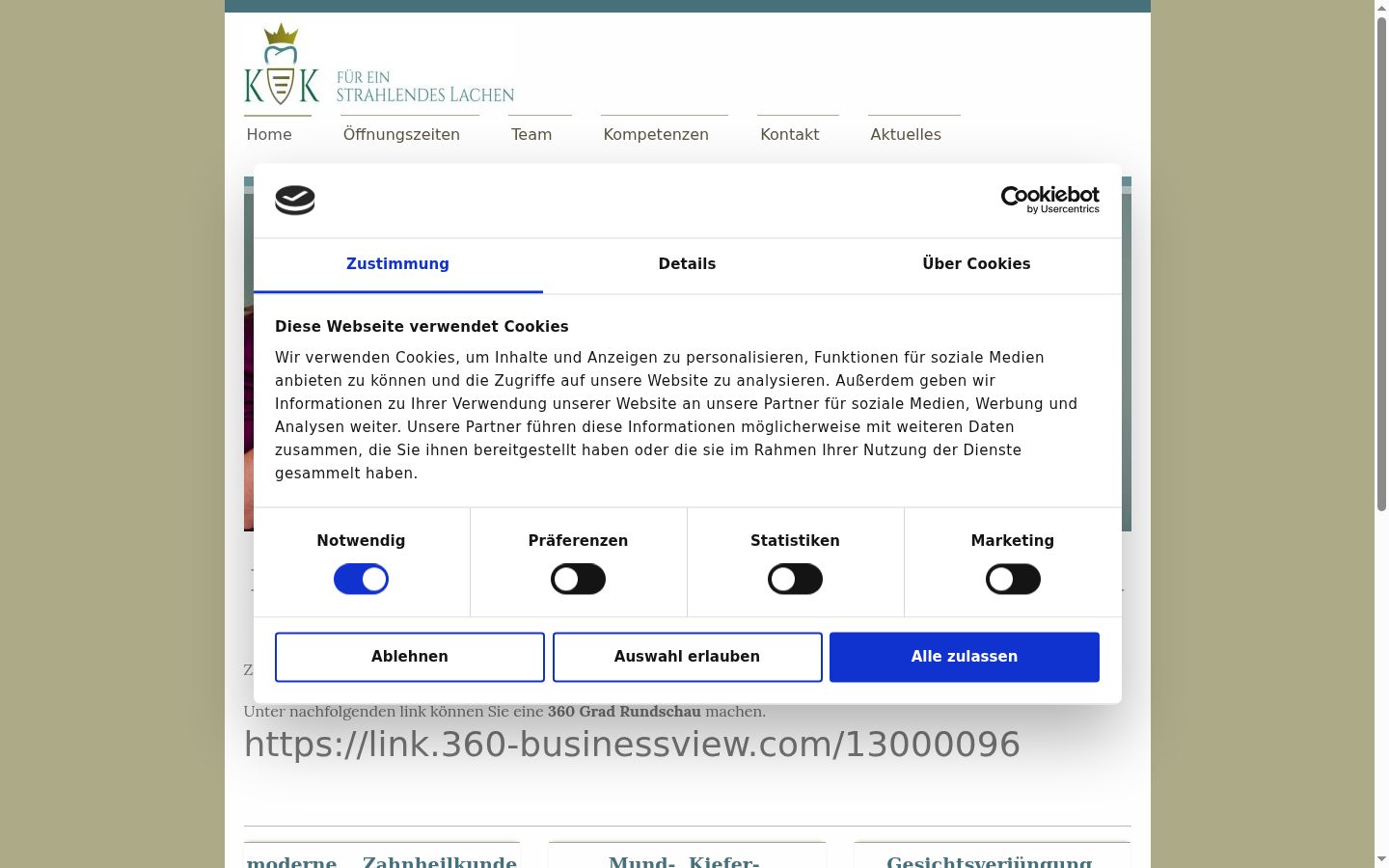Click the moderne Zahnheilkunde heading
This screenshot has width=1389, height=868.
click(382, 862)
